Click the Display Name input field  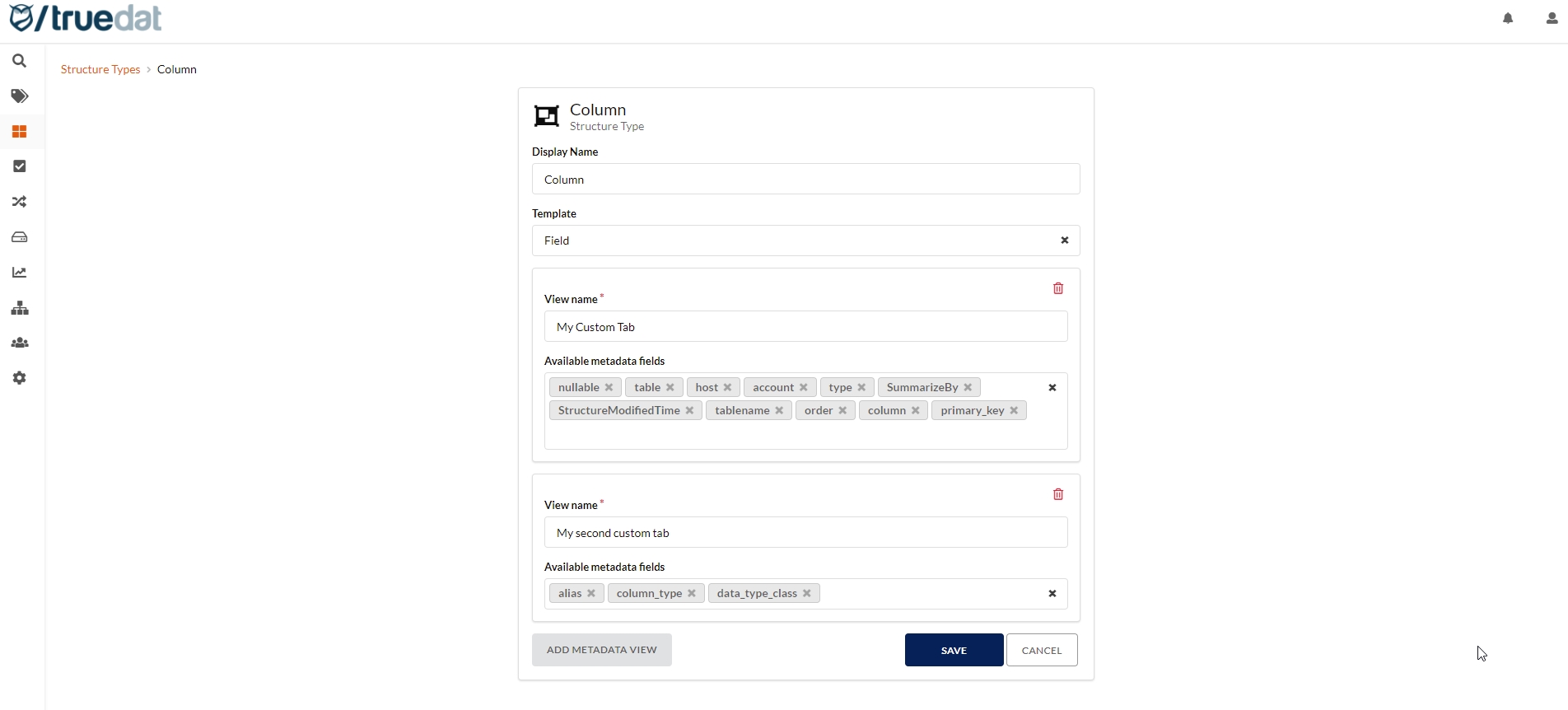tap(805, 180)
